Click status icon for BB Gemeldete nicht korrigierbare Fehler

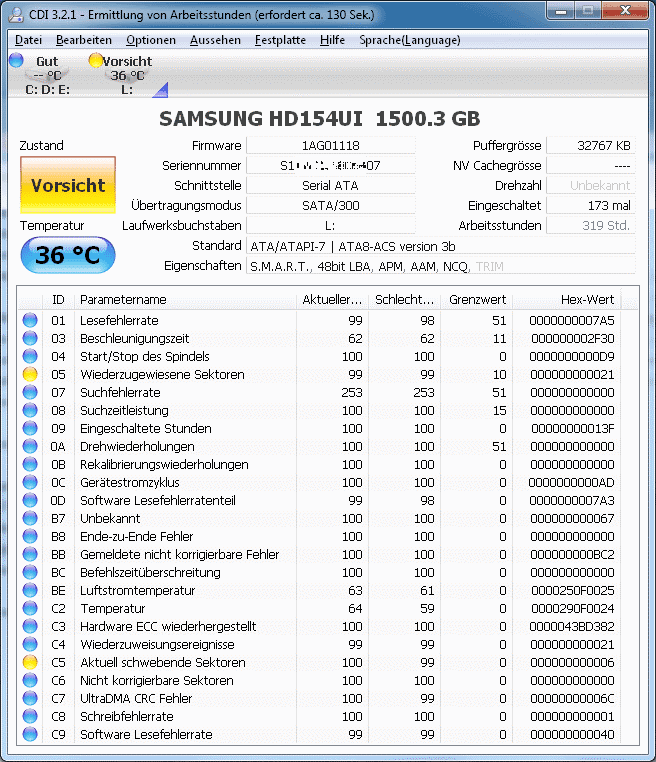click(x=30, y=554)
